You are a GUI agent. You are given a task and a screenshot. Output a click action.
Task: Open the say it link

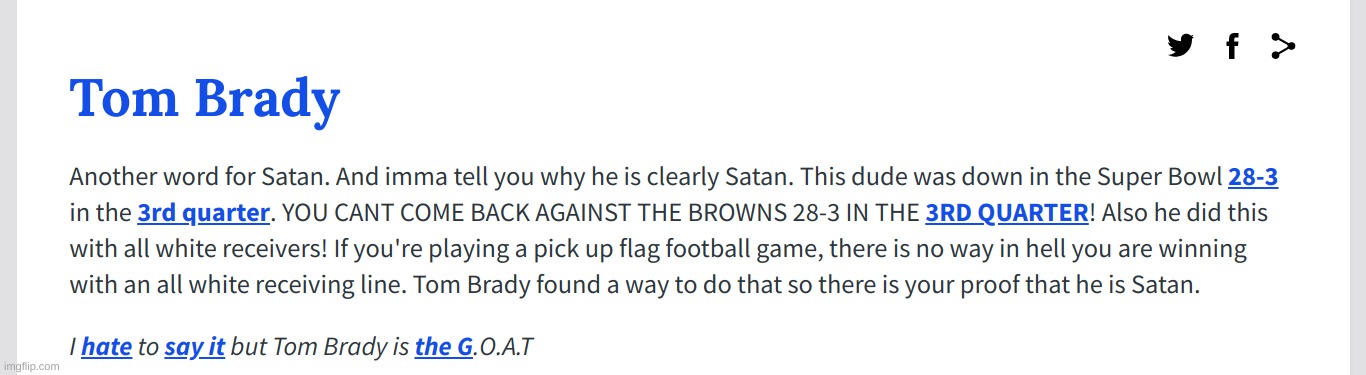195,347
